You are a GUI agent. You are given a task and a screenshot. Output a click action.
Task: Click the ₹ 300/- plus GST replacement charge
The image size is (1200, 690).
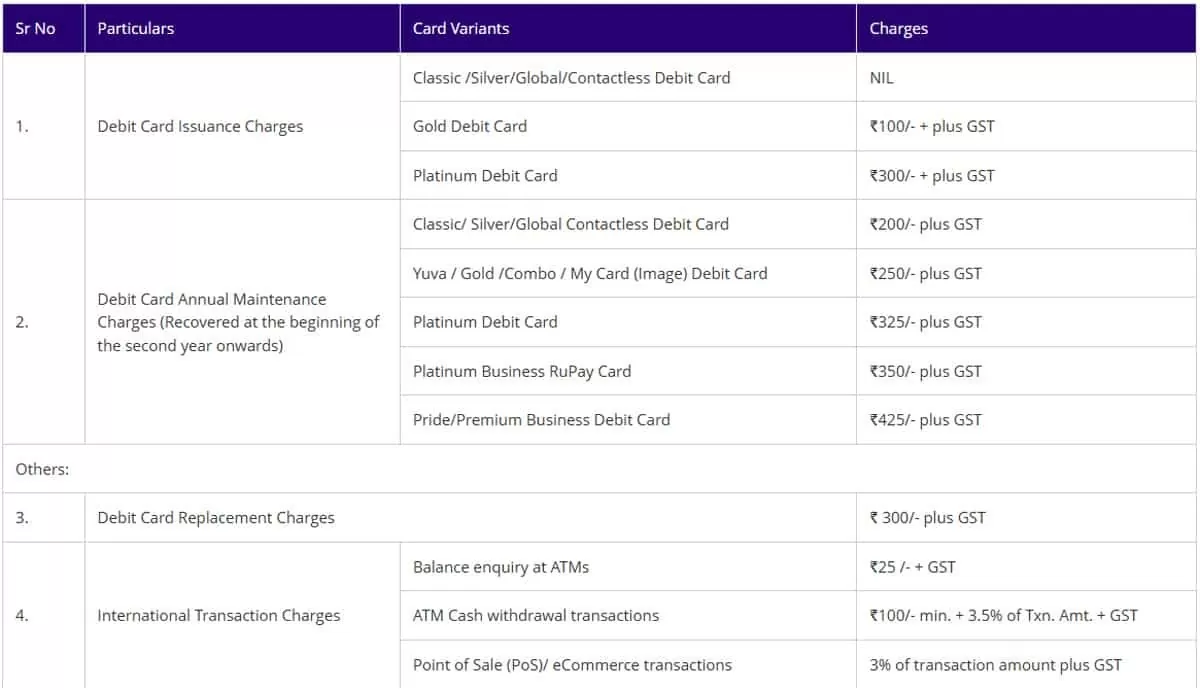tap(928, 518)
